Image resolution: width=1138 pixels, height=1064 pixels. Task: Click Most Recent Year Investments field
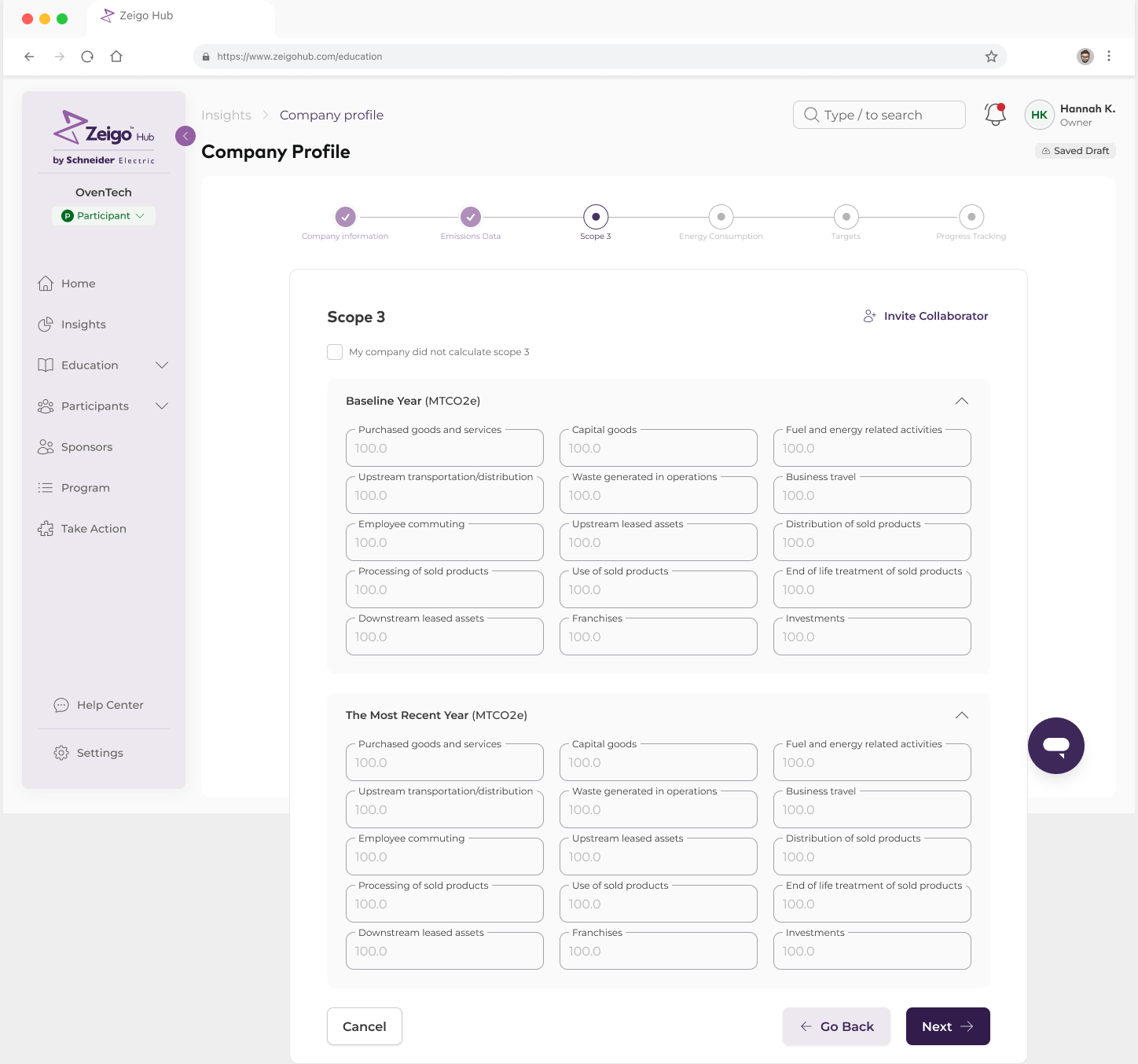(x=872, y=951)
